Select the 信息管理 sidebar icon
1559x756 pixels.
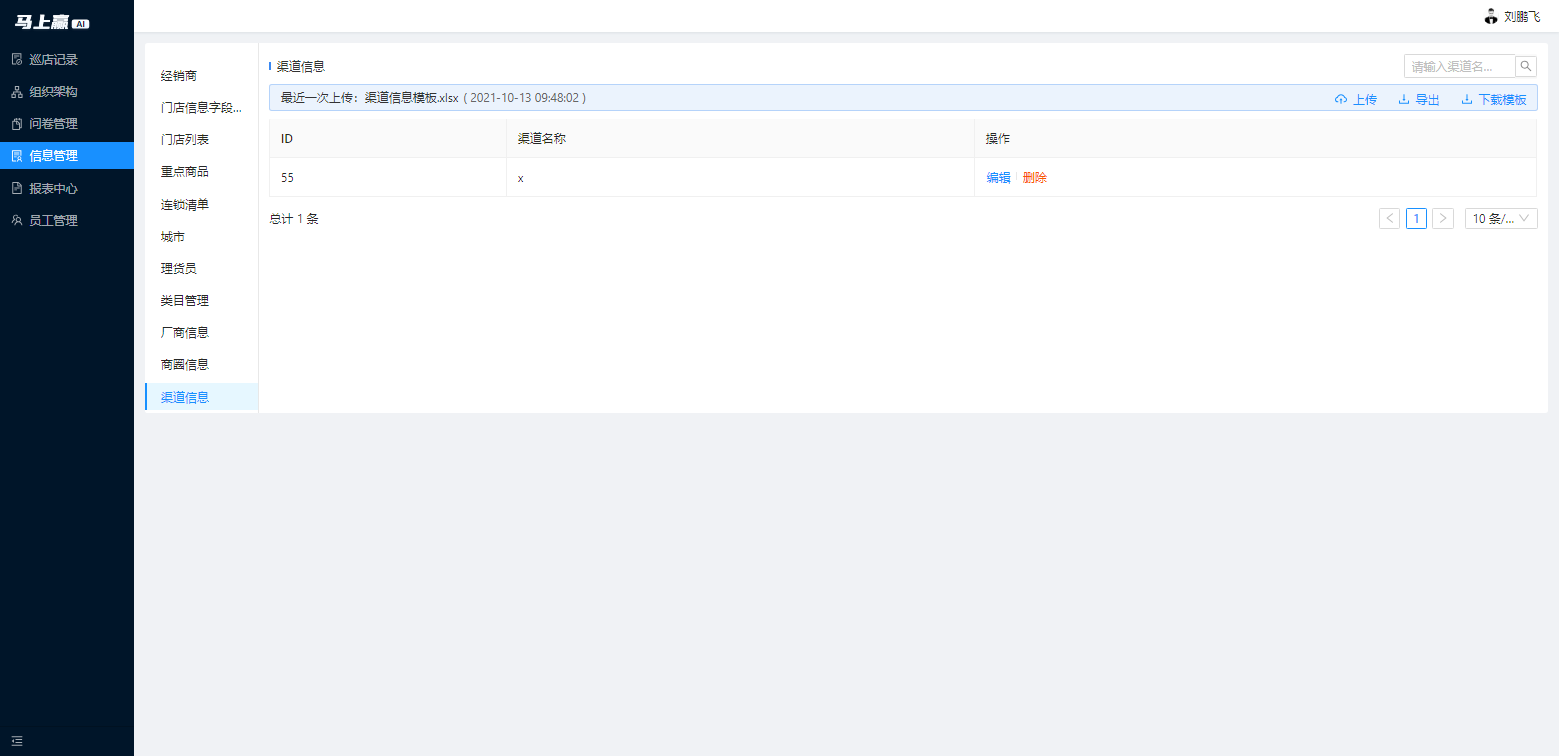14,155
